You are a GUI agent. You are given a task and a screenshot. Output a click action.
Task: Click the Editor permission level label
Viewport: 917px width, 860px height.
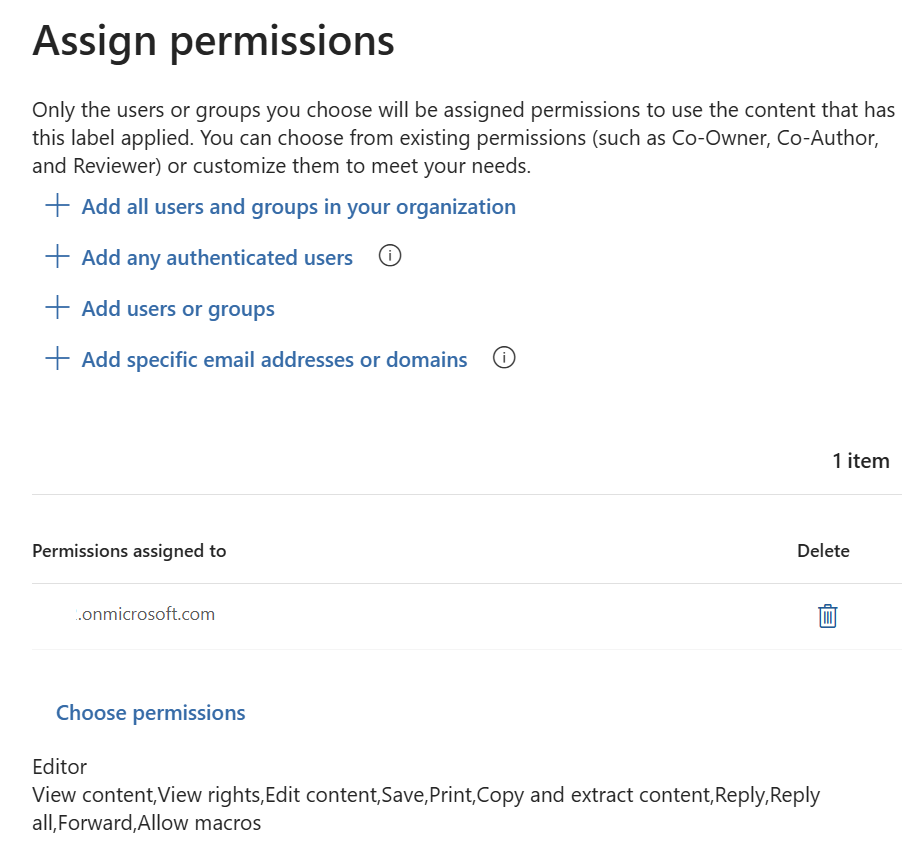60,767
